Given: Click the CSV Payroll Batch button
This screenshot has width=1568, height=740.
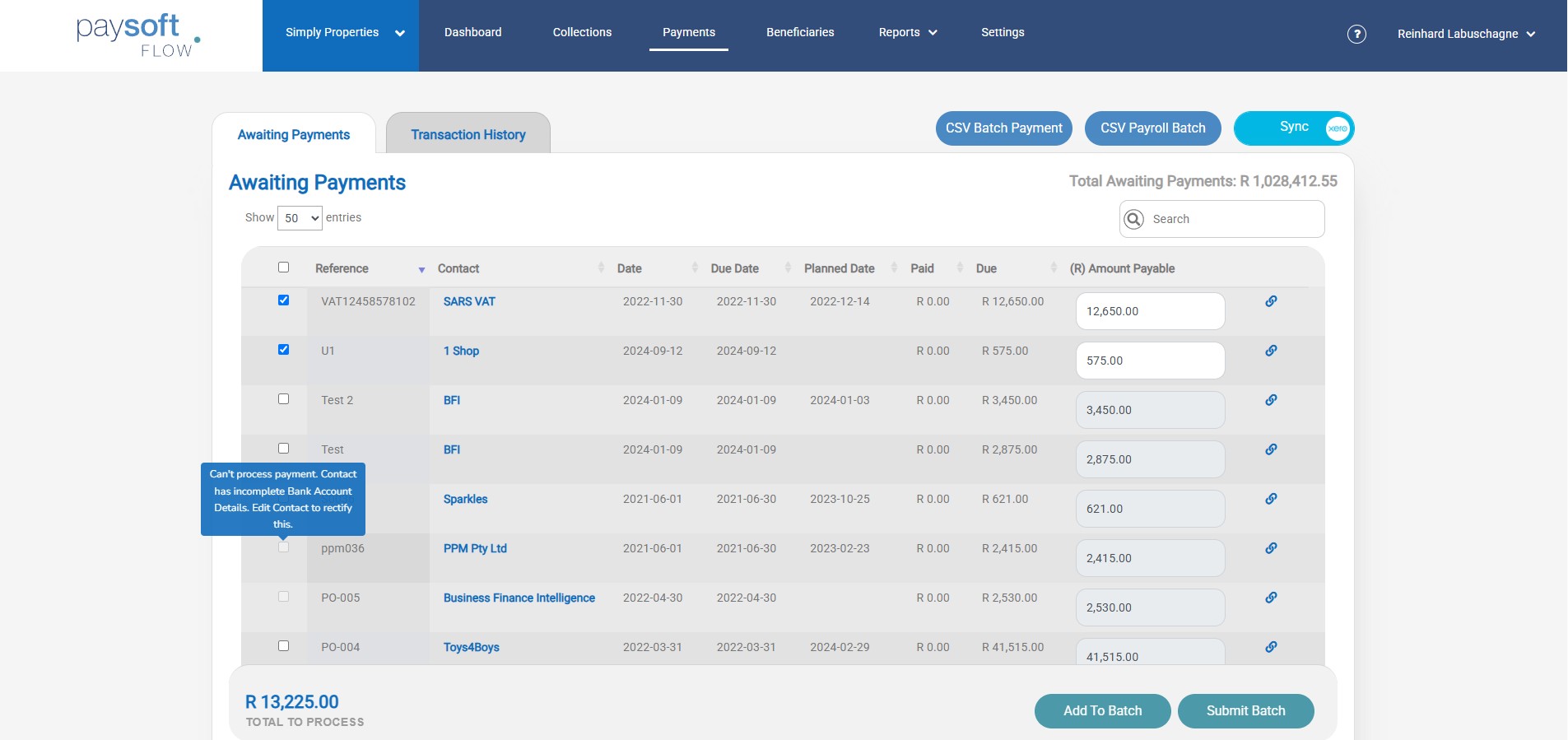Looking at the screenshot, I should coord(1153,128).
